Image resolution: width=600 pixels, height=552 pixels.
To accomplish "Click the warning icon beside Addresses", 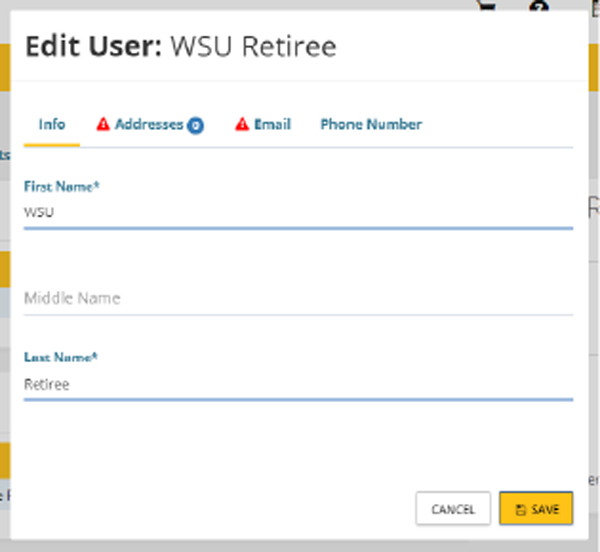I will click(x=103, y=125).
